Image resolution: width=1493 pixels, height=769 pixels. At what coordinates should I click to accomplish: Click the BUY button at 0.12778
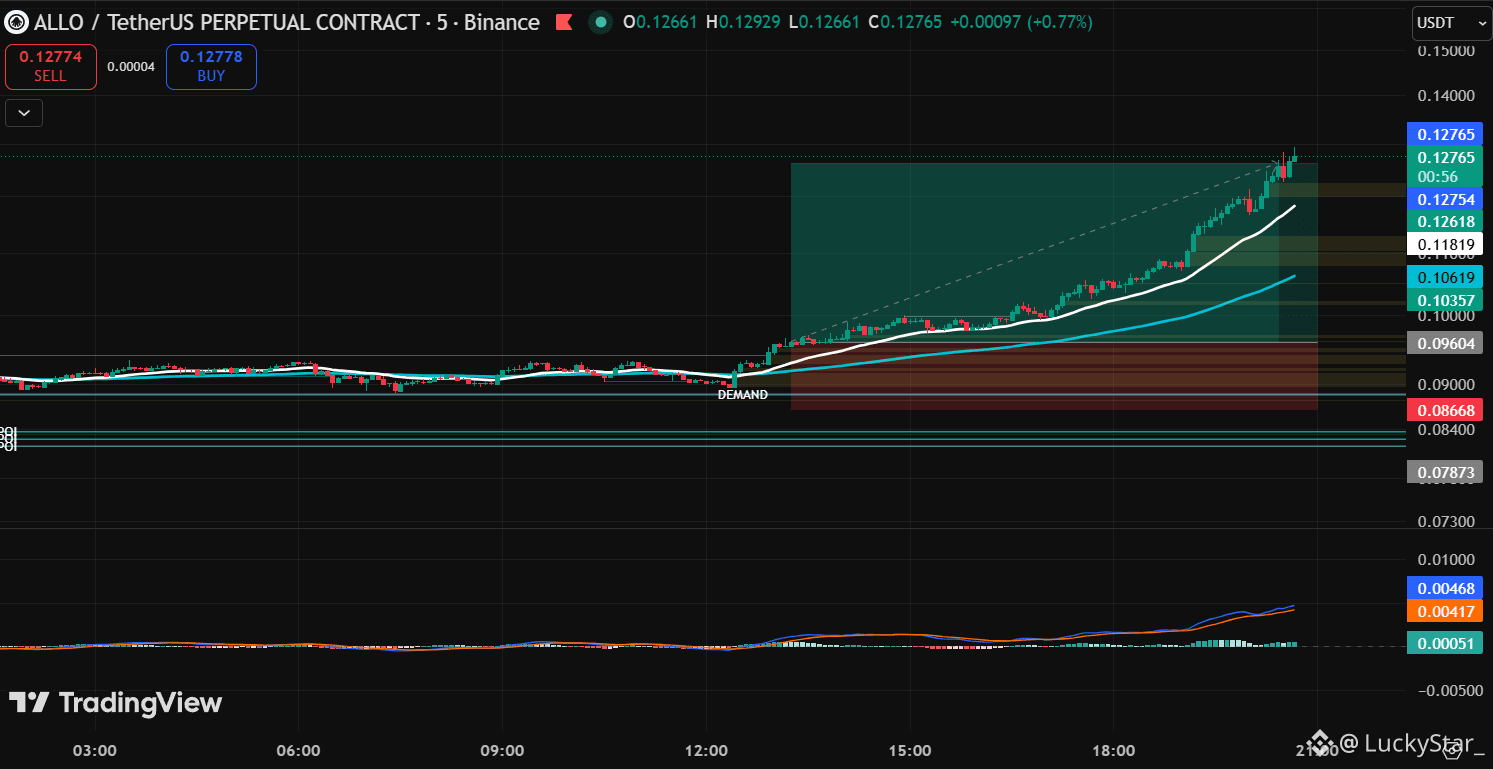pyautogui.click(x=211, y=66)
